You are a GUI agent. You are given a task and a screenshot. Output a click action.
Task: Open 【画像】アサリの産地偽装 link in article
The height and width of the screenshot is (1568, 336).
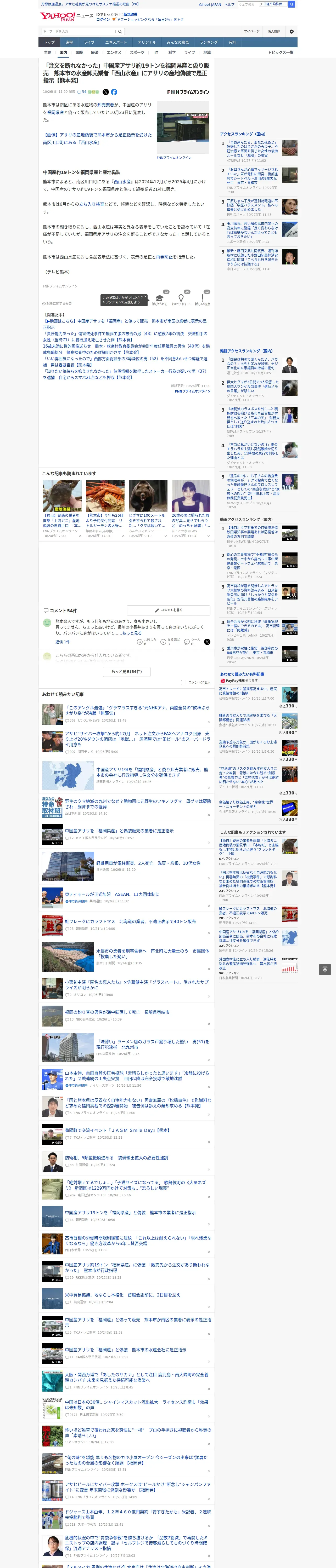click(98, 139)
